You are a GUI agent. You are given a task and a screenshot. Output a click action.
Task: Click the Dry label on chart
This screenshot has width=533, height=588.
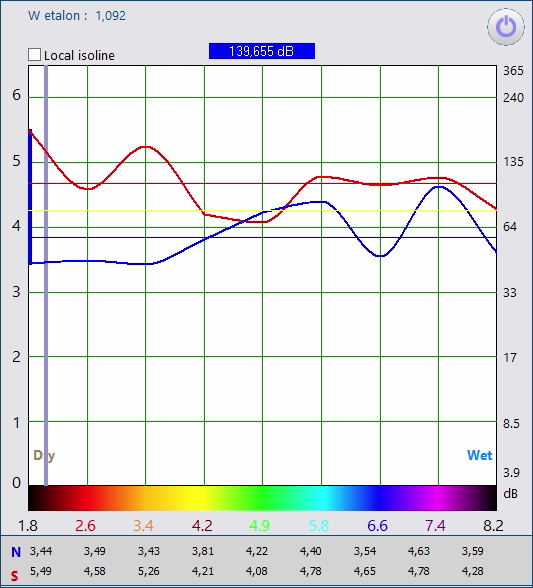coord(44,455)
